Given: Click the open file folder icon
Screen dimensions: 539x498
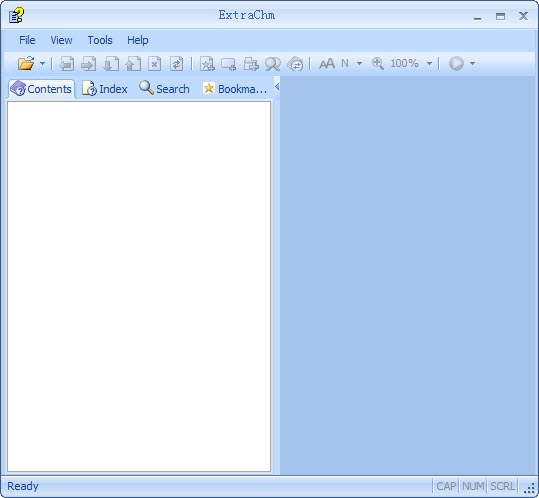Looking at the screenshot, I should (26, 64).
